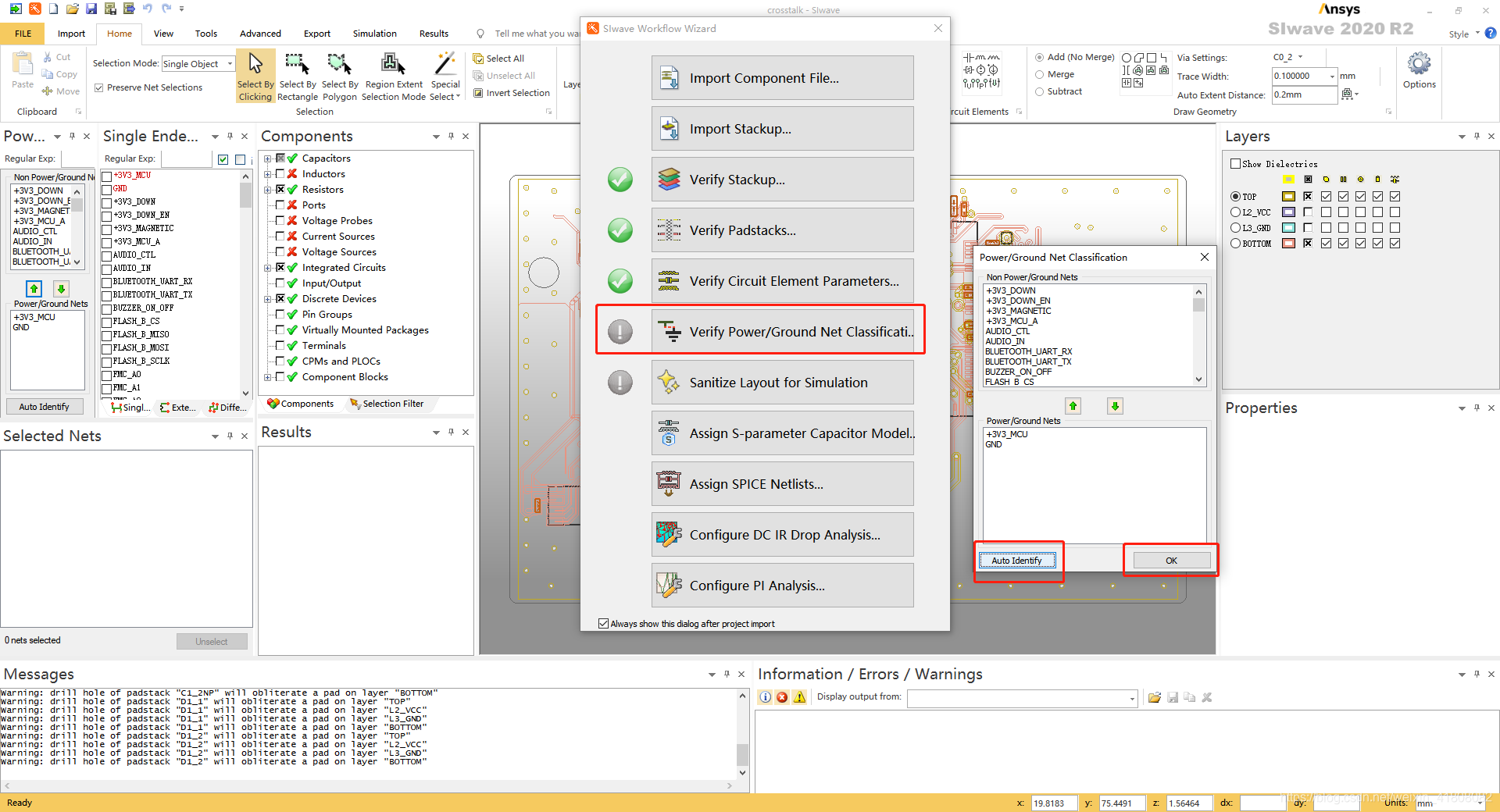1500x812 pixels.
Task: Toggle Always show this dialog checkbox
Action: [x=603, y=624]
